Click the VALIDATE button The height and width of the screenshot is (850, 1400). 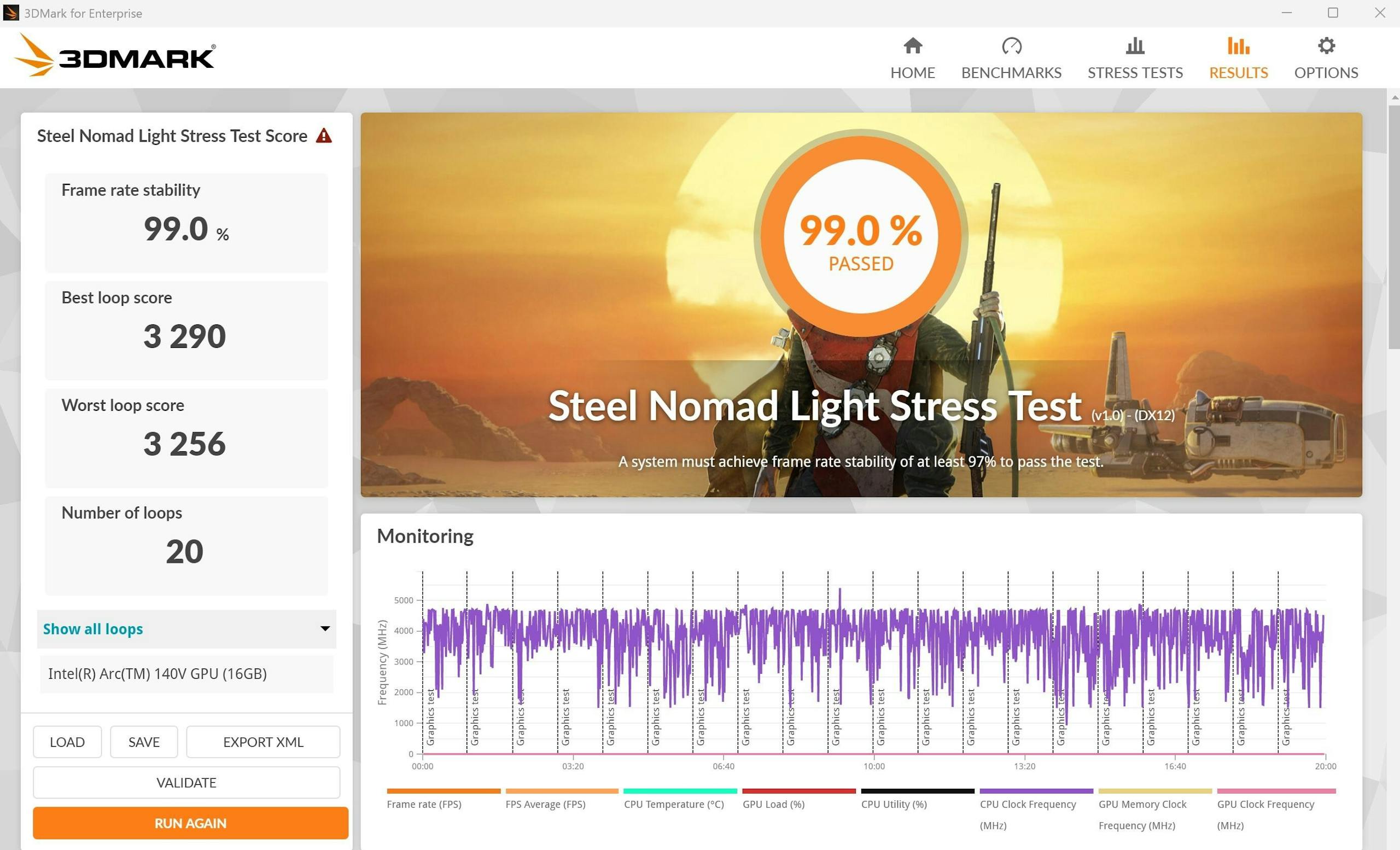[186, 782]
